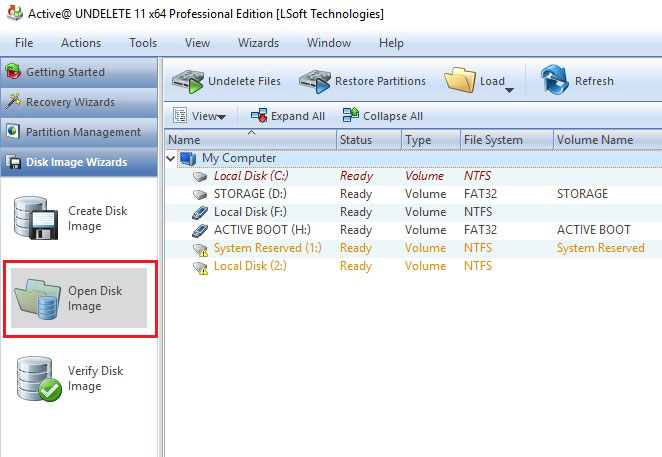662x457 pixels.
Task: Click the Active@ UNDELETE app icon in title bar
Action: coord(15,13)
